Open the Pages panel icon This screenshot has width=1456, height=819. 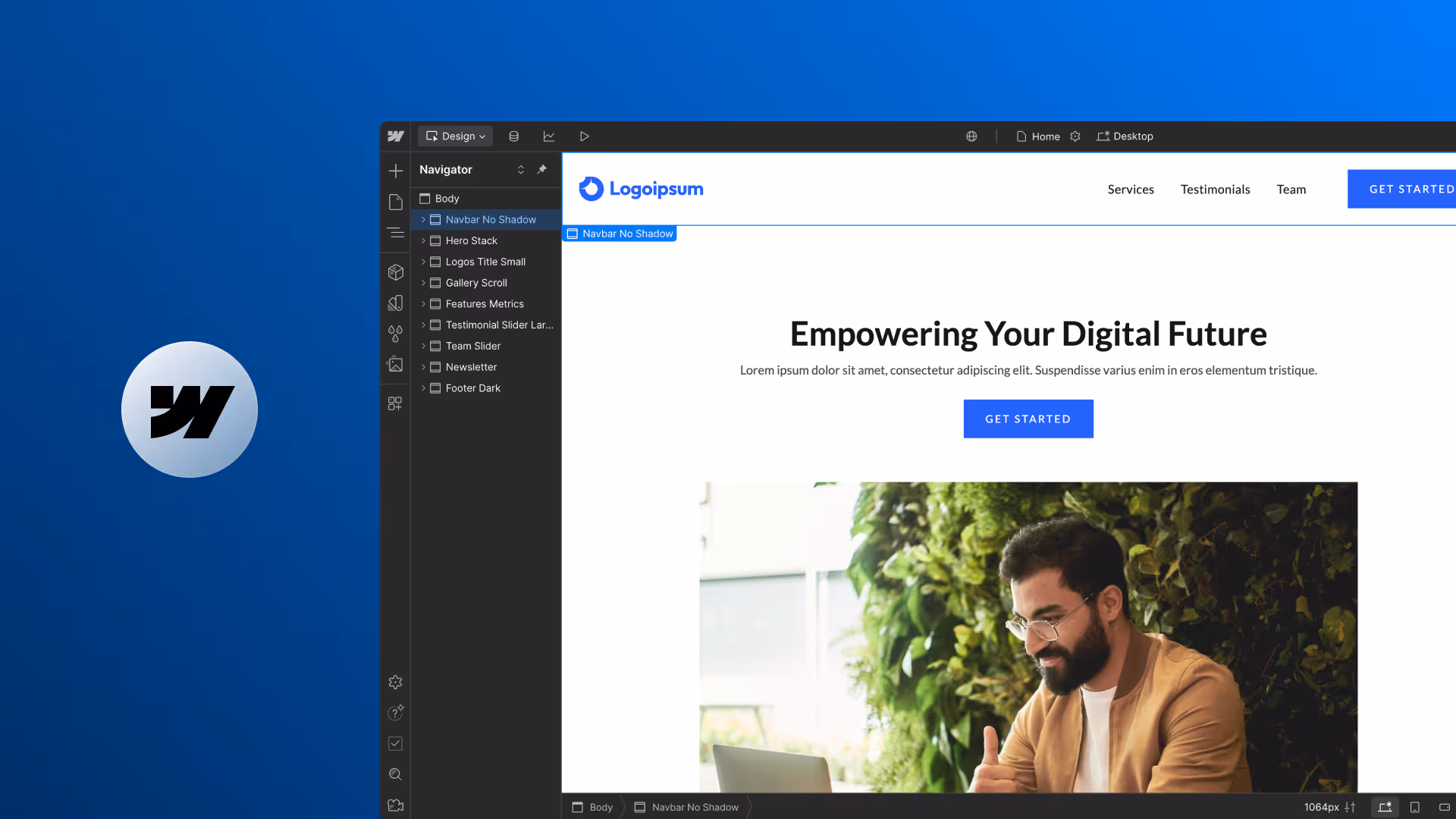click(x=395, y=202)
